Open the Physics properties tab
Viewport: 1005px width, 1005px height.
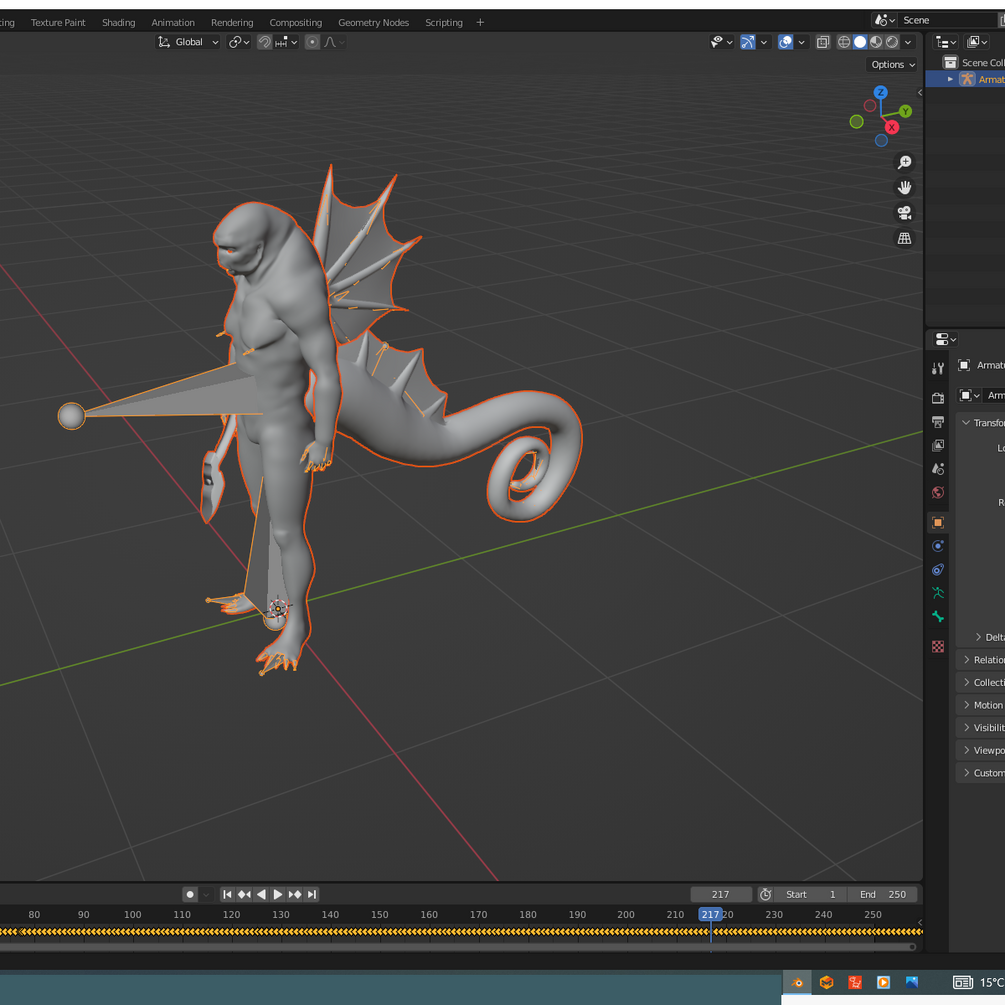point(938,546)
